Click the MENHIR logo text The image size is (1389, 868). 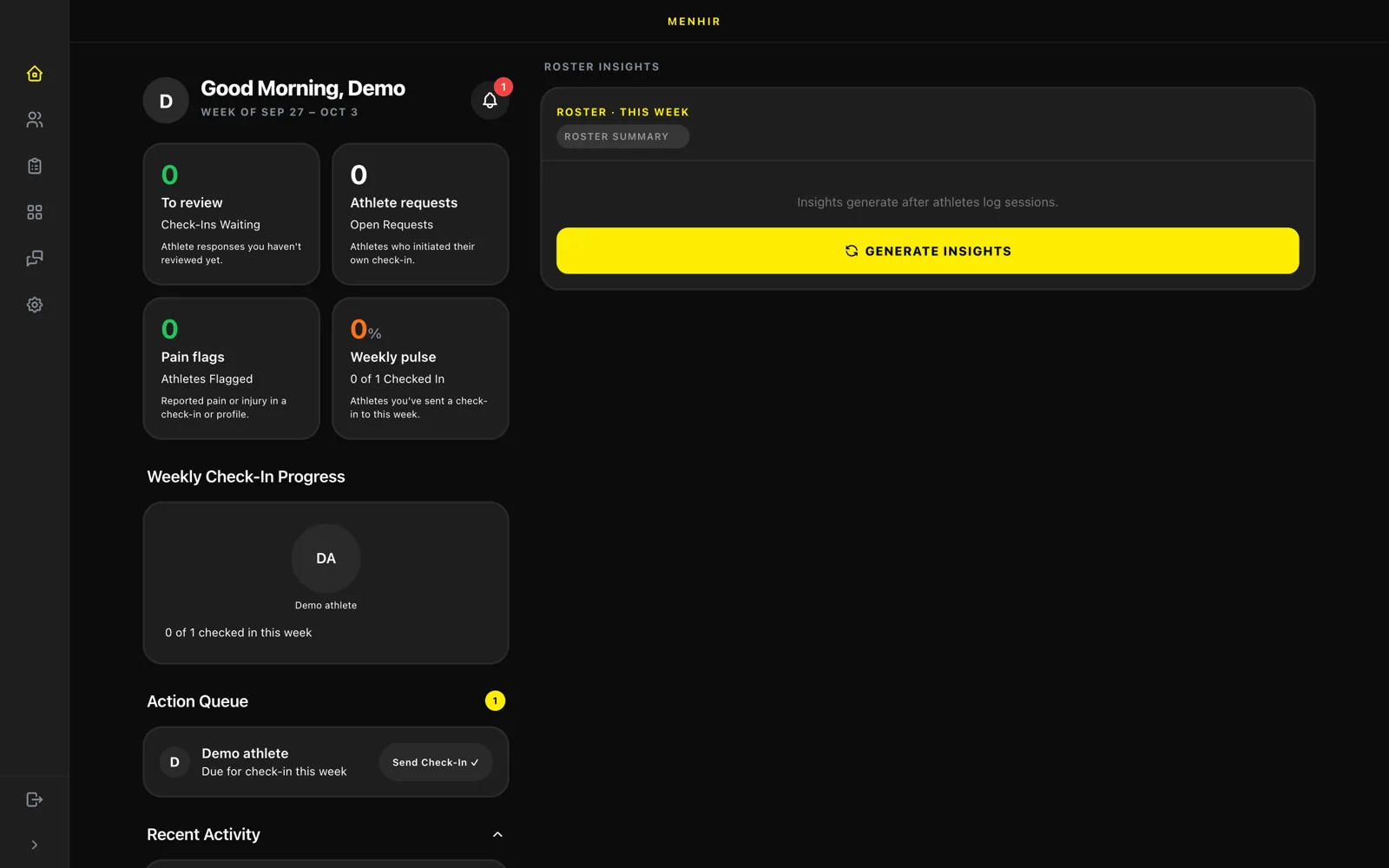click(694, 22)
